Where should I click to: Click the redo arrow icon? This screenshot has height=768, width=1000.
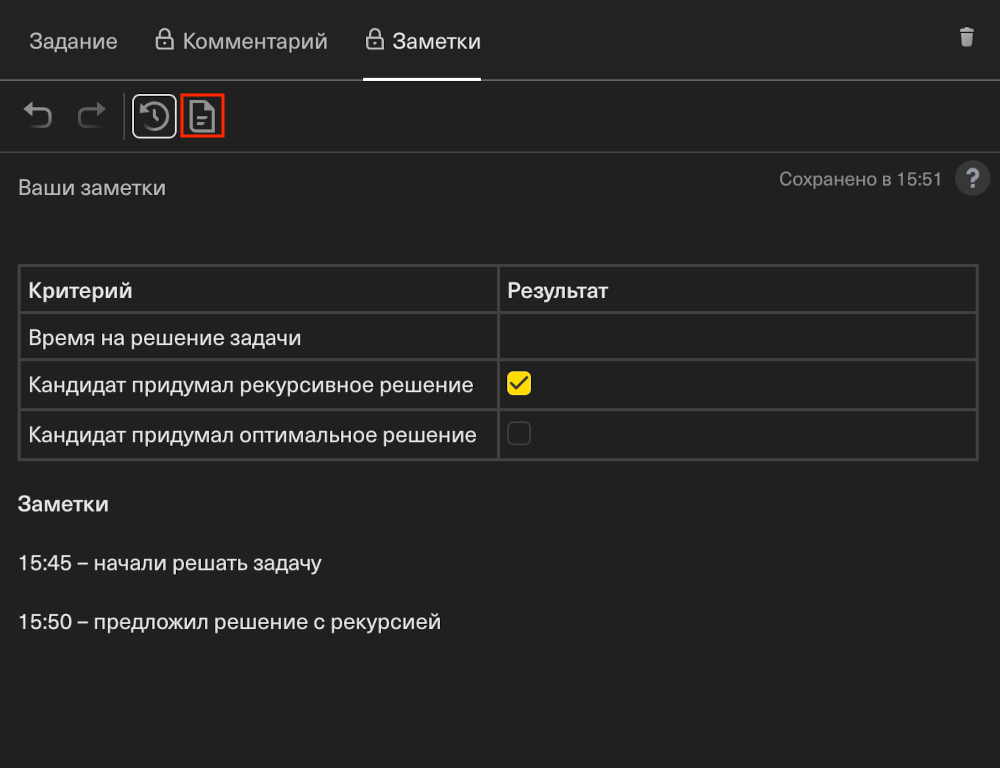(x=91, y=115)
